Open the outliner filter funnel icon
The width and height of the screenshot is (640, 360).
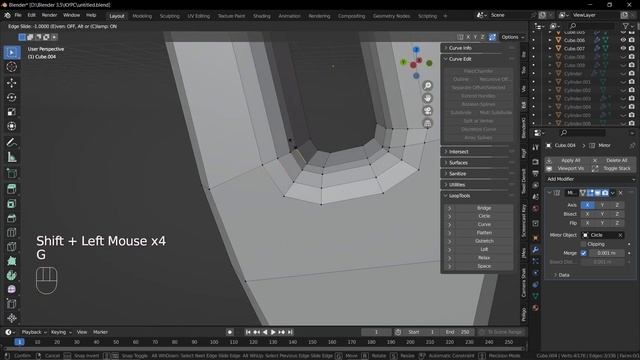tap(626, 26)
